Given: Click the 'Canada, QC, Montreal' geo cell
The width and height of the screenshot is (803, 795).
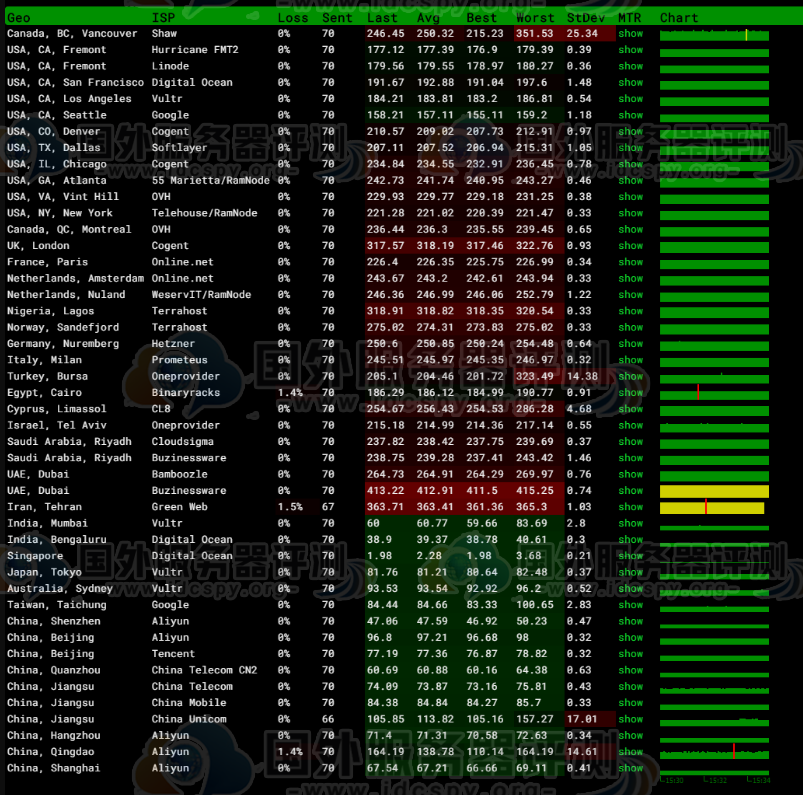Looking at the screenshot, I should click(x=69, y=229).
